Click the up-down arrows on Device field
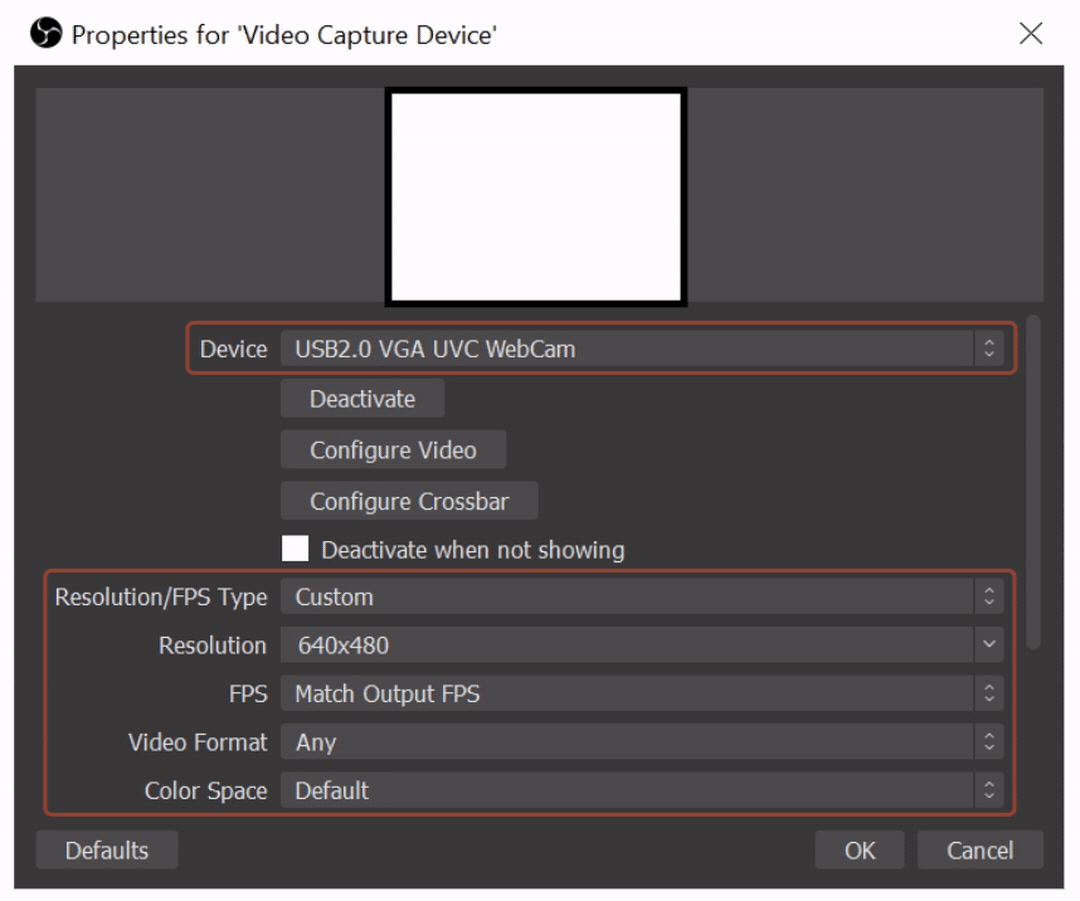Screen dimensions: 1080x901 coord(988,349)
